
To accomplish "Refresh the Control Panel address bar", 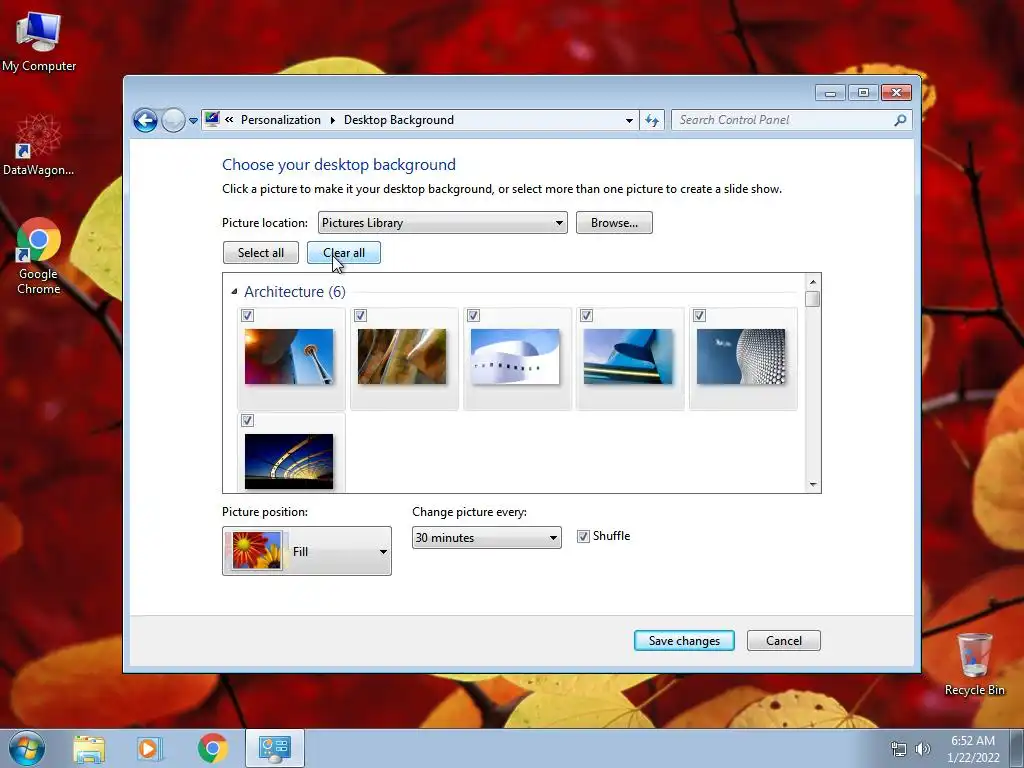I will pos(652,120).
